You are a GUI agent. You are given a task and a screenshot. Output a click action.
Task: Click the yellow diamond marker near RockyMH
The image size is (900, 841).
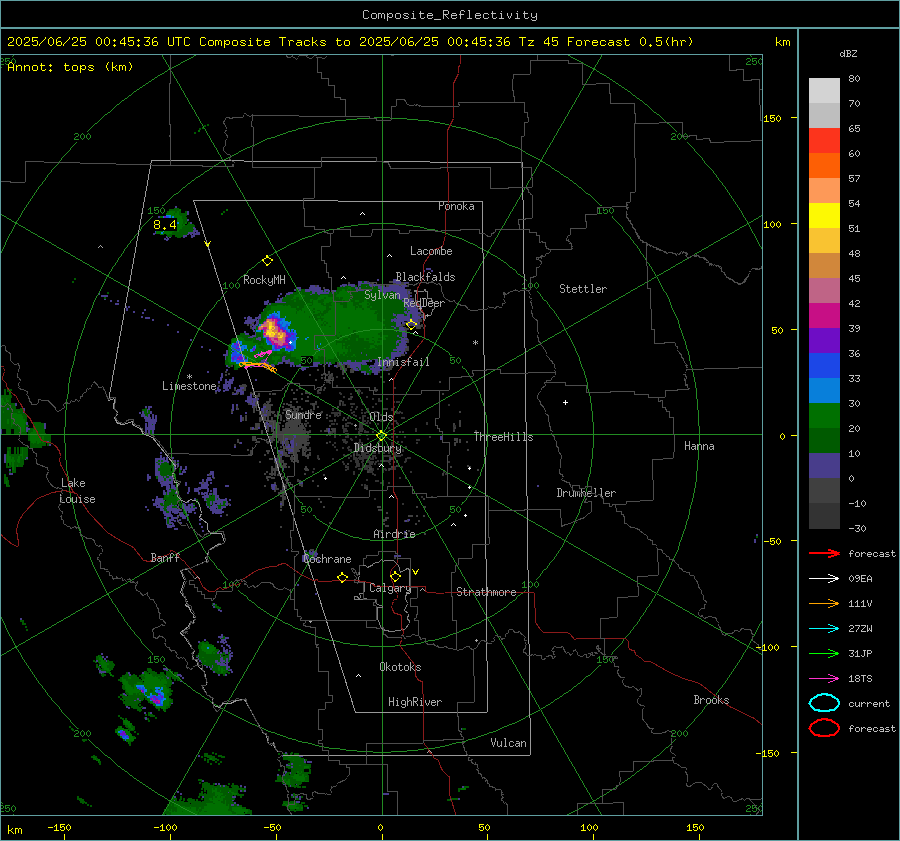click(267, 261)
